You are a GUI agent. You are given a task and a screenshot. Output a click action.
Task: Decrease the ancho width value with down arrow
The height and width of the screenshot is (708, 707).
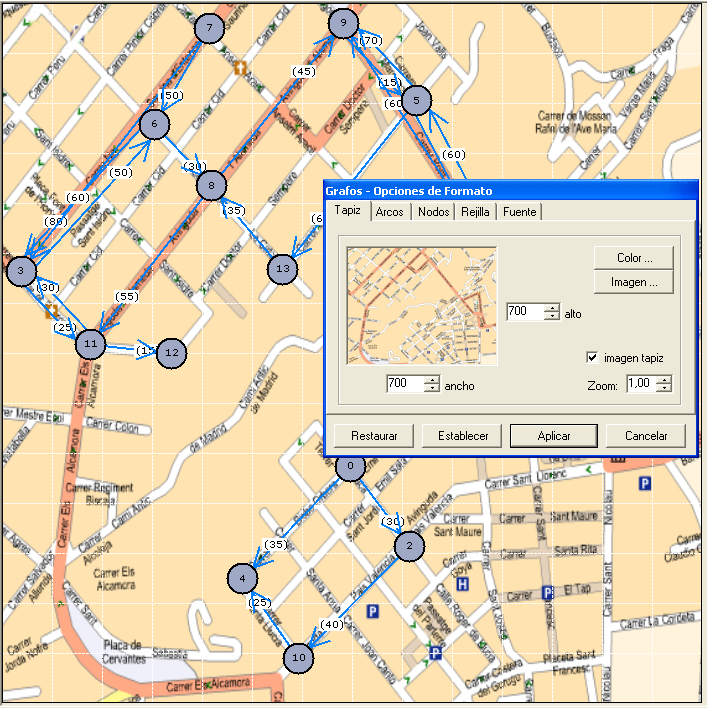[x=431, y=388]
